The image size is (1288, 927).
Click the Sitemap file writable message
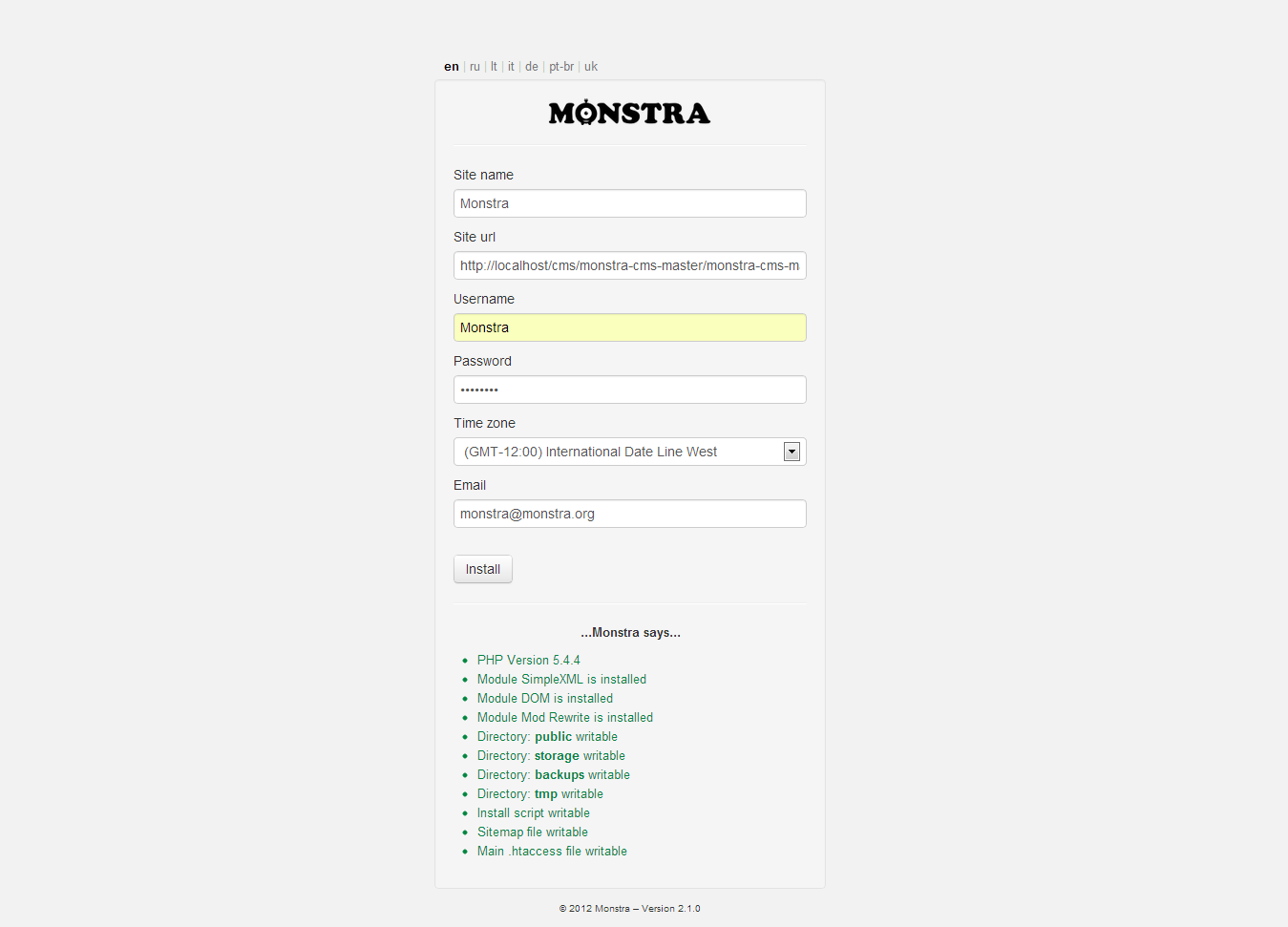[533, 832]
